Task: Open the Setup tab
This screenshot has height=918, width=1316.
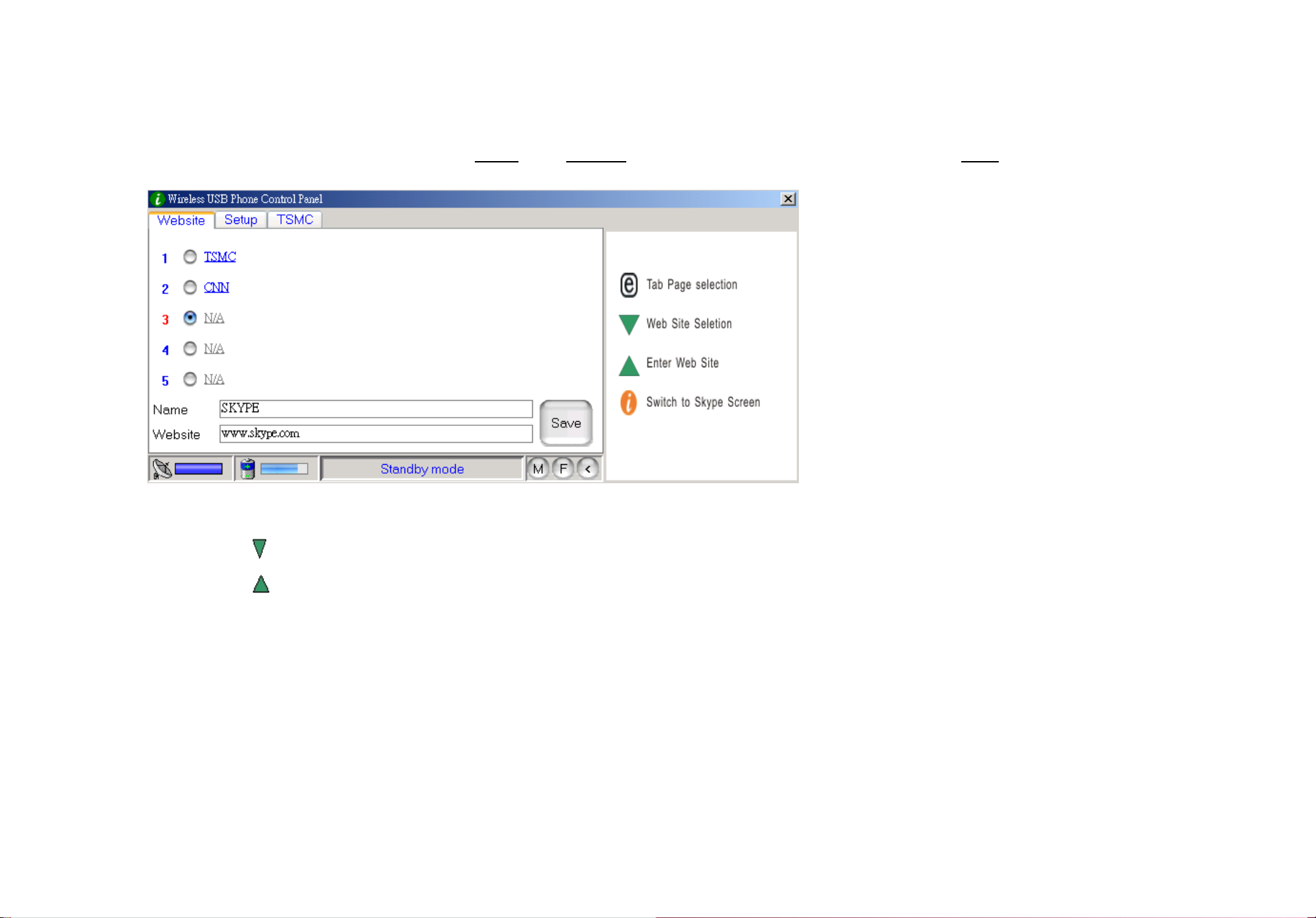Action: click(241, 220)
